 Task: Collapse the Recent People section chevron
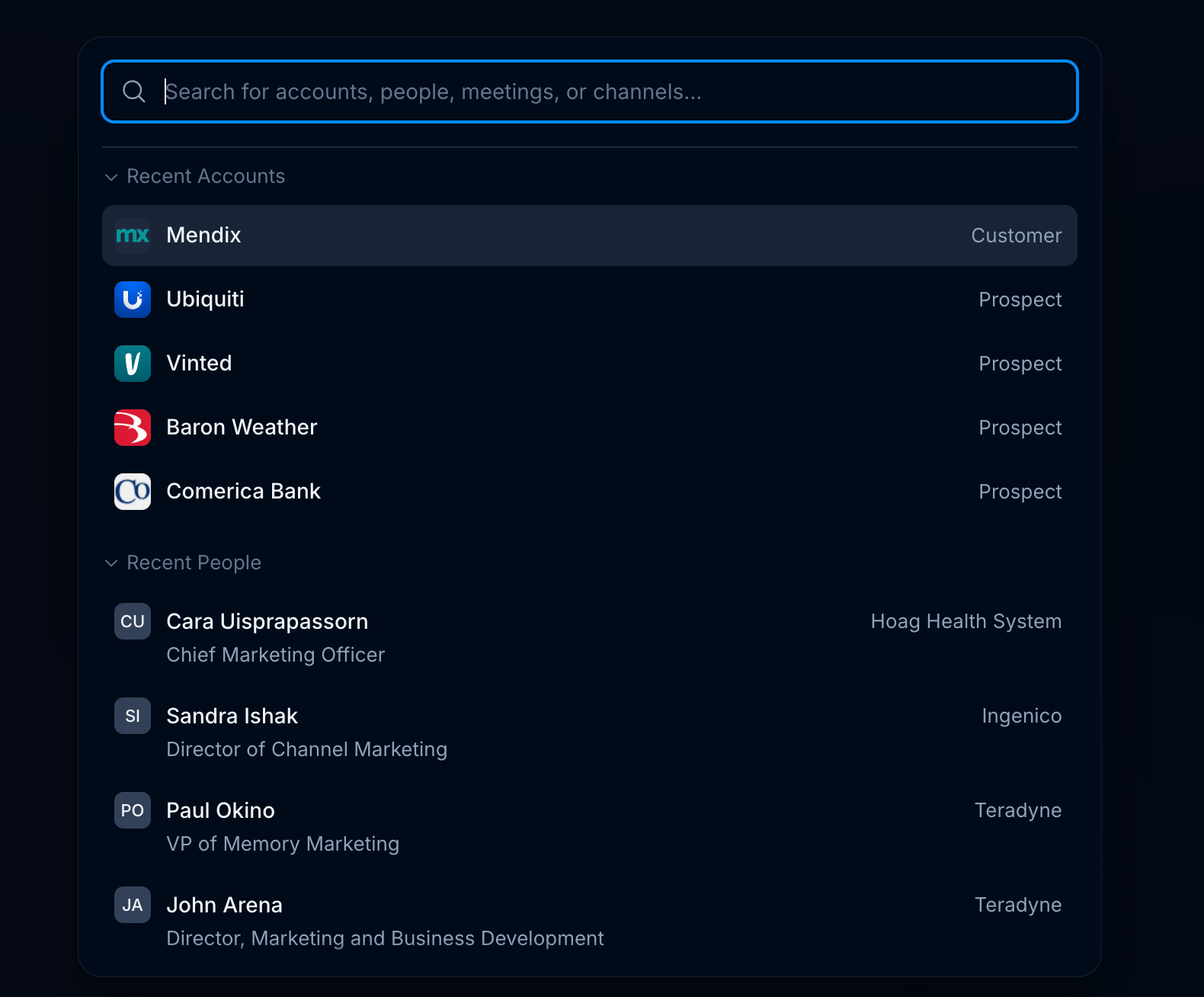coord(111,563)
